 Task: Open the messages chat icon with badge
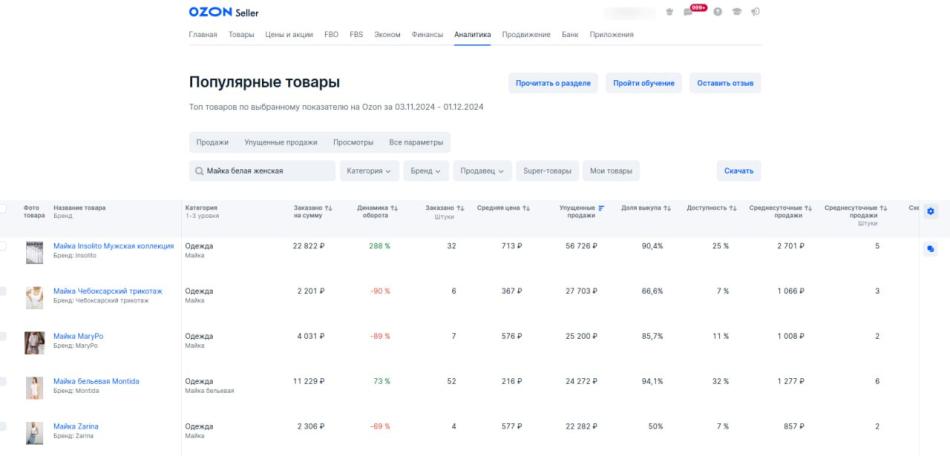(688, 12)
